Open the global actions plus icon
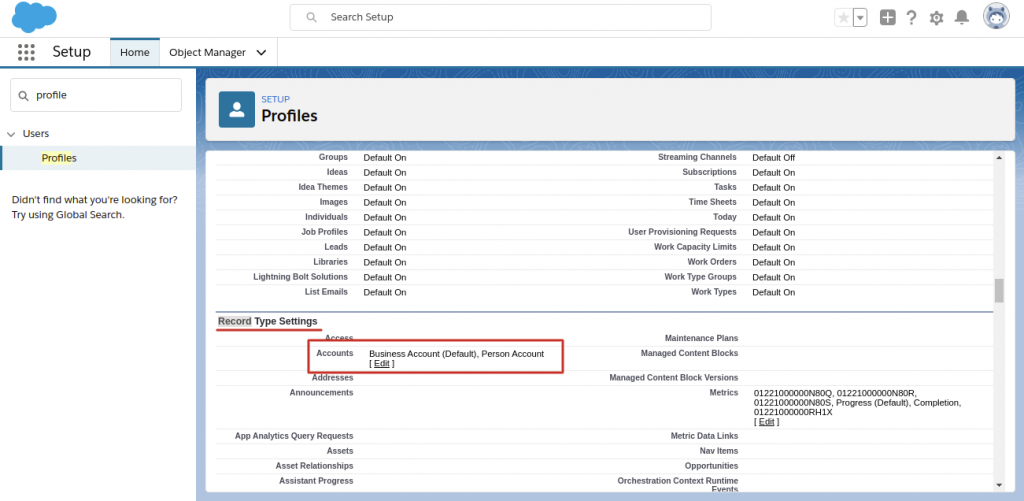1024x501 pixels. point(887,18)
